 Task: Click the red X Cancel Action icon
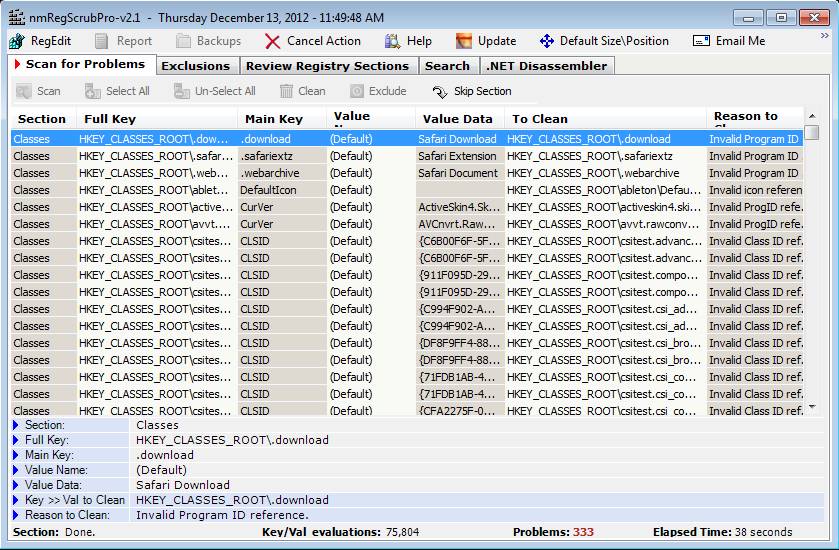pos(273,41)
